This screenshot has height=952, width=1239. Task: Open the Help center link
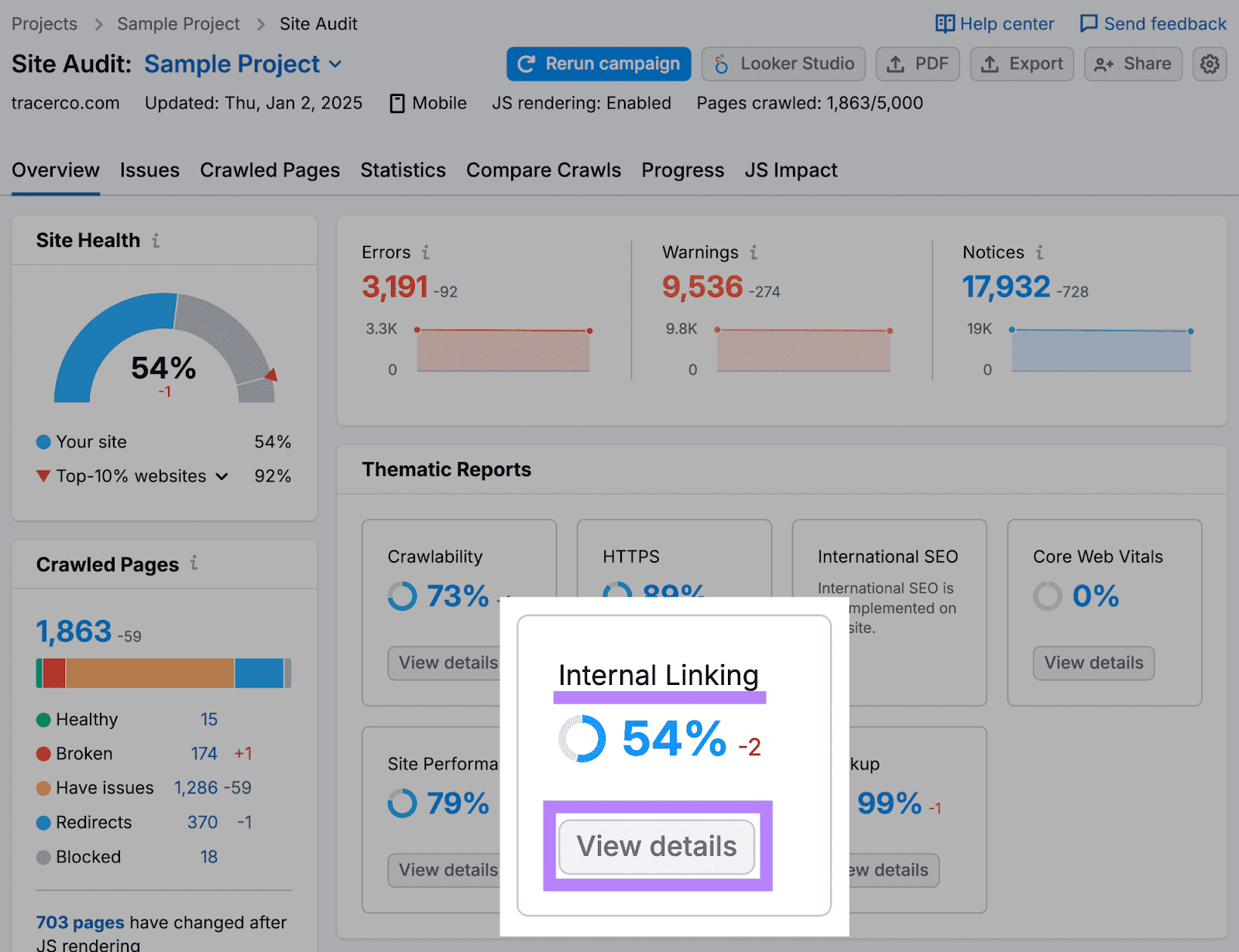(x=1007, y=24)
